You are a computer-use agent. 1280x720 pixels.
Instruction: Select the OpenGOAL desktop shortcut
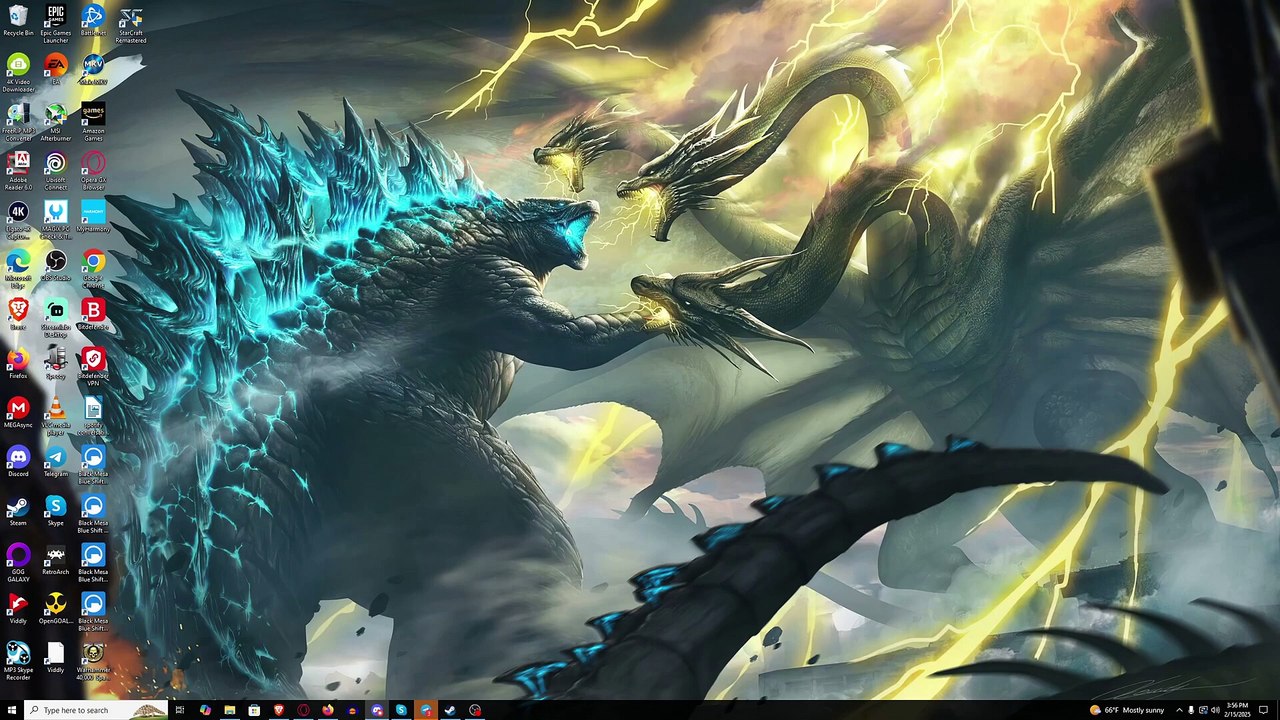pyautogui.click(x=56, y=608)
